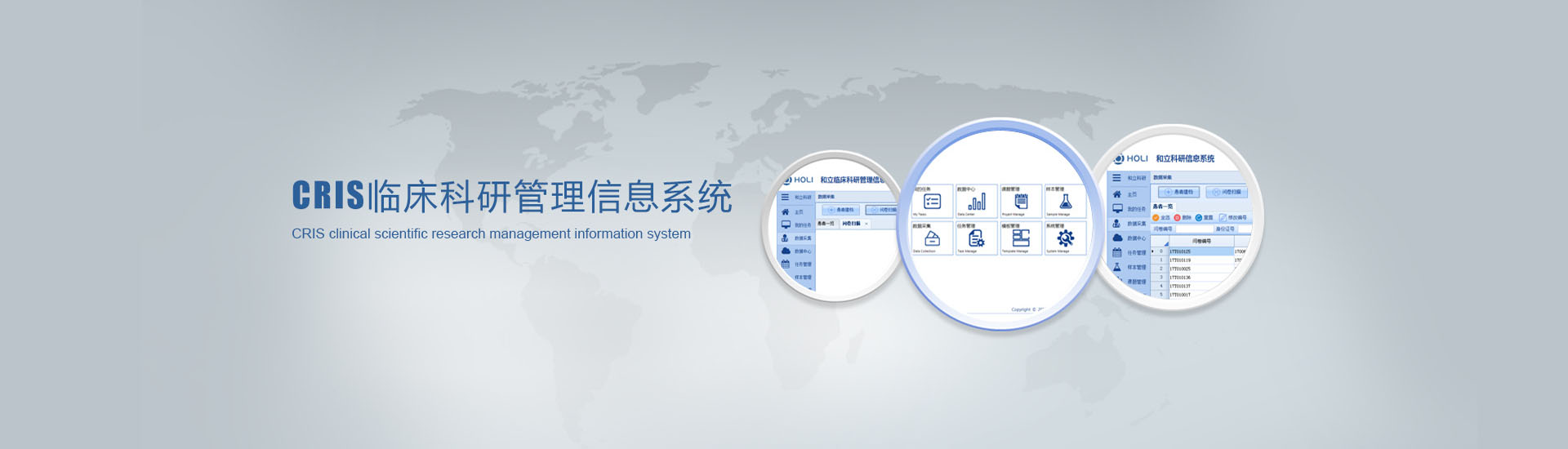Open the calendar 任务管理 item in right sidebar
Image resolution: width=1568 pixels, height=449 pixels.
1117,252
